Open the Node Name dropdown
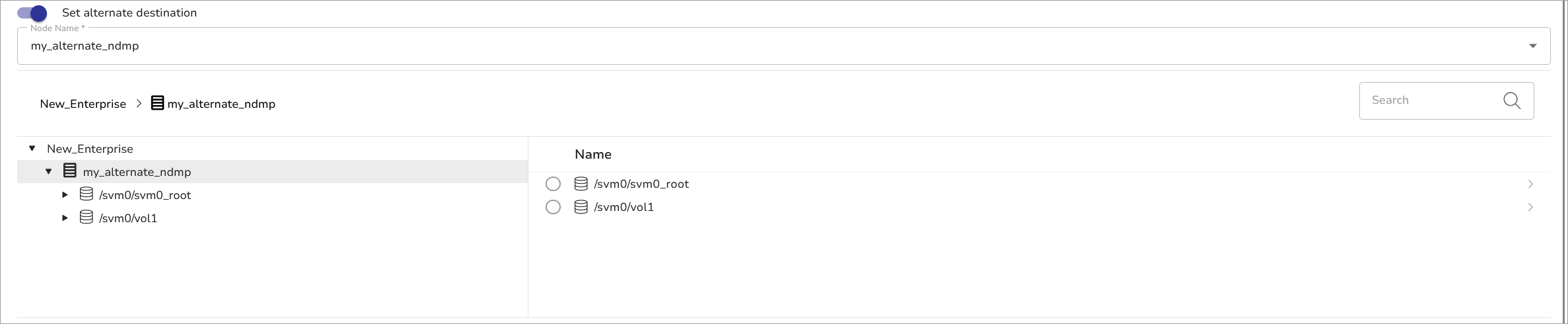 pos(1532,46)
